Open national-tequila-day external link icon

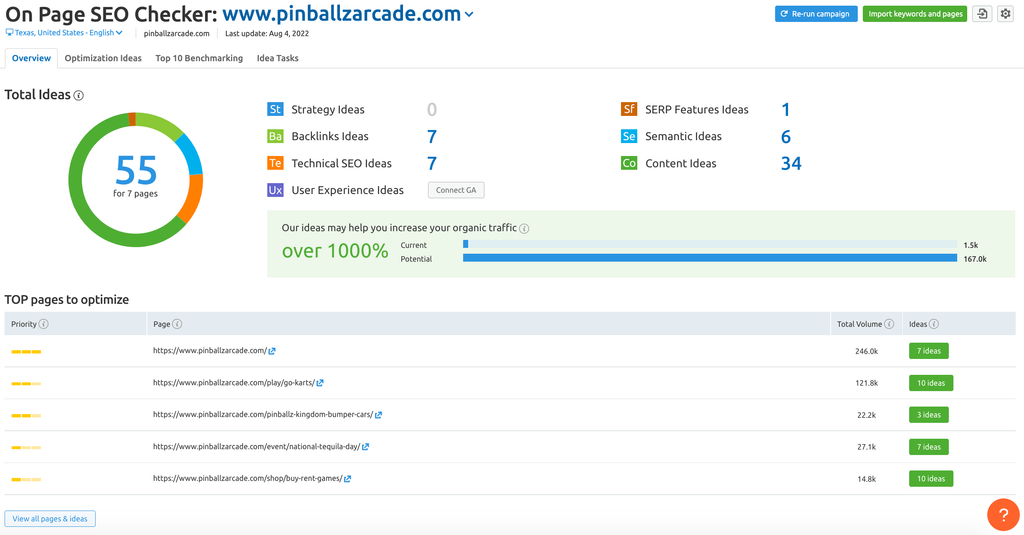pos(366,447)
